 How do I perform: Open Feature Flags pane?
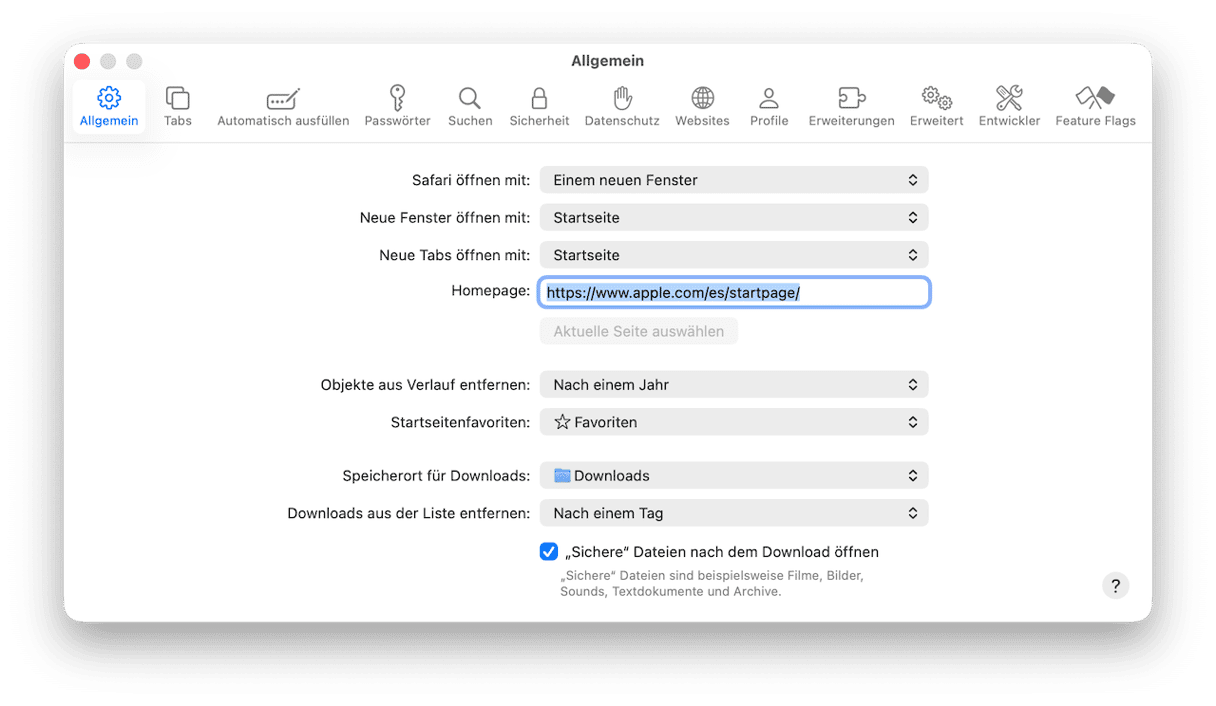click(x=1095, y=106)
